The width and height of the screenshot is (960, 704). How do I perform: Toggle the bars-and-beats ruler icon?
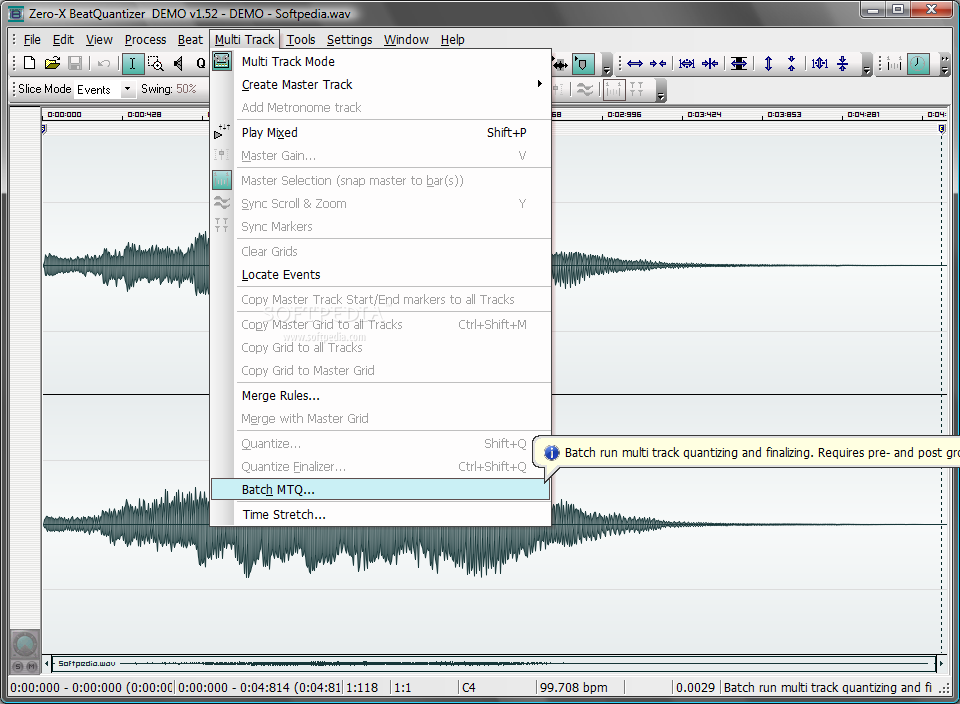(x=894, y=63)
